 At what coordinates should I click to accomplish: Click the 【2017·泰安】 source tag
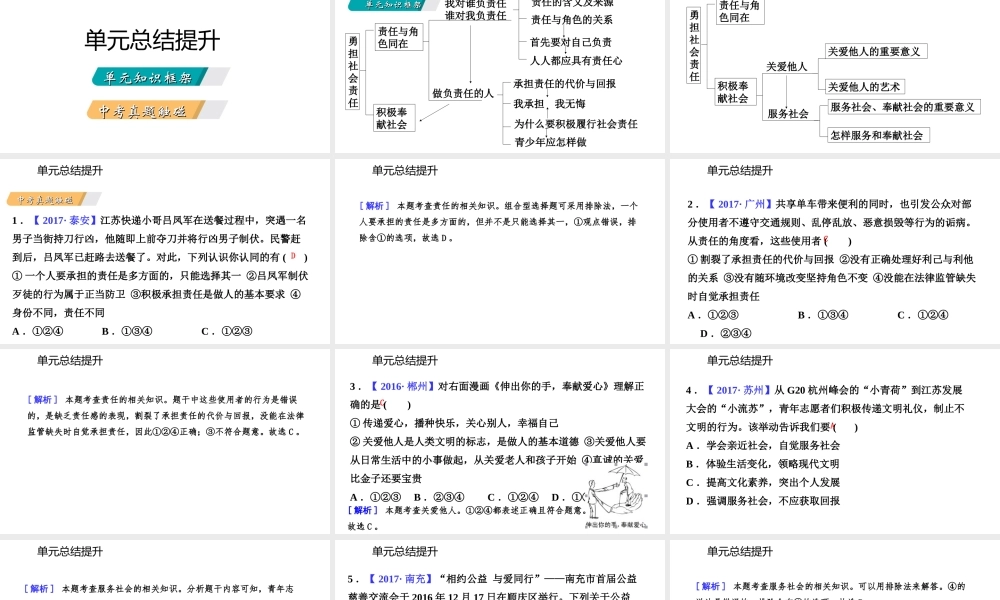(x=63, y=220)
